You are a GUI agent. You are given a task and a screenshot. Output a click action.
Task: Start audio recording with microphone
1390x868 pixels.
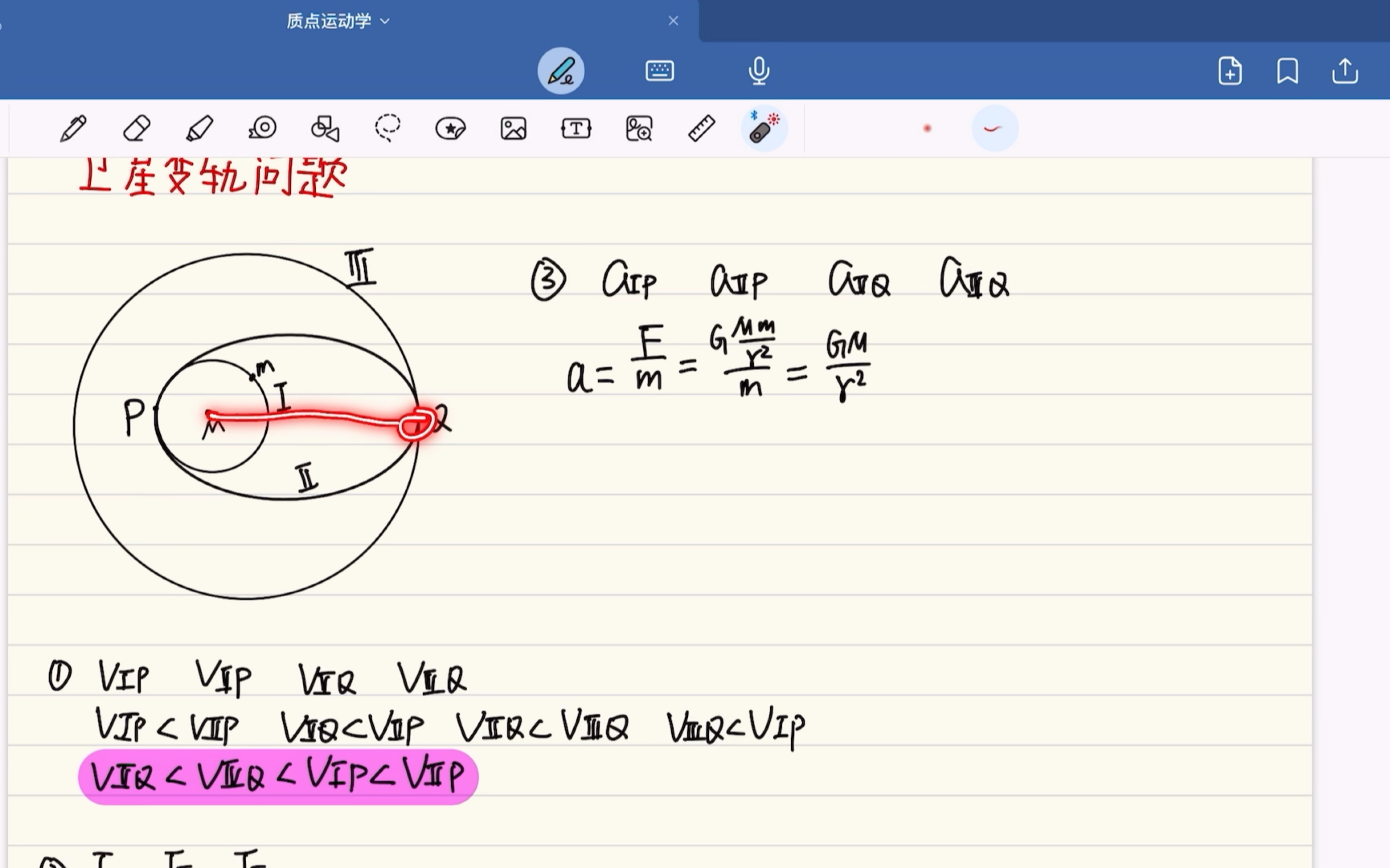(x=759, y=71)
